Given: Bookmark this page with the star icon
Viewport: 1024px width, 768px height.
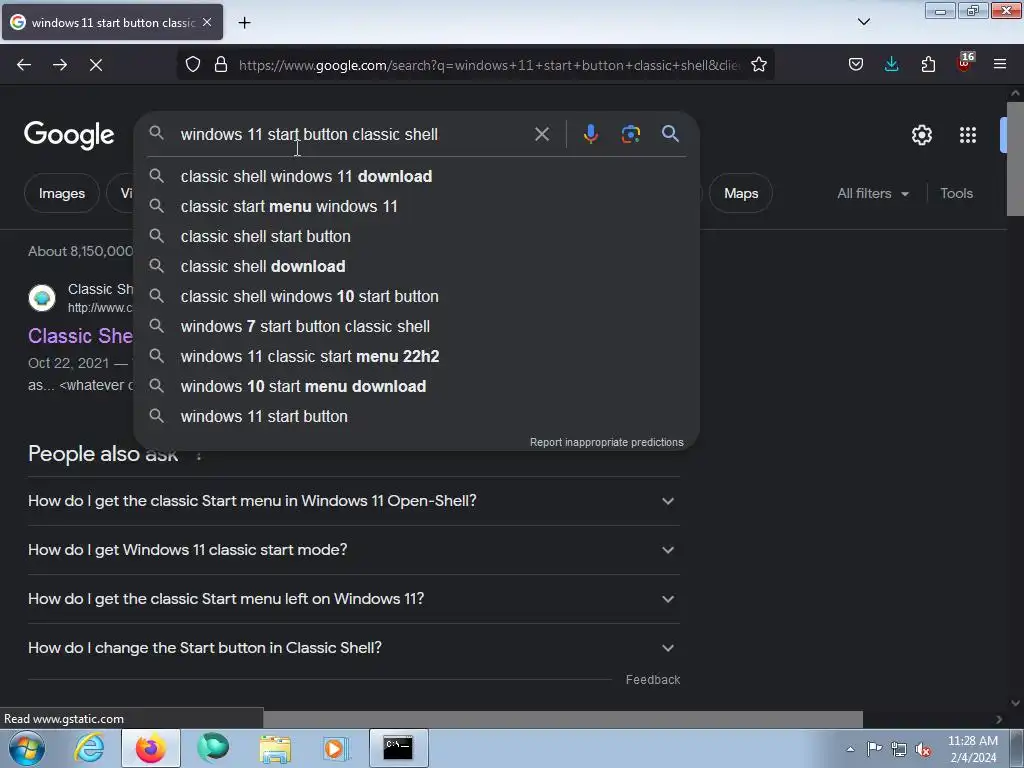Looking at the screenshot, I should tap(759, 65).
